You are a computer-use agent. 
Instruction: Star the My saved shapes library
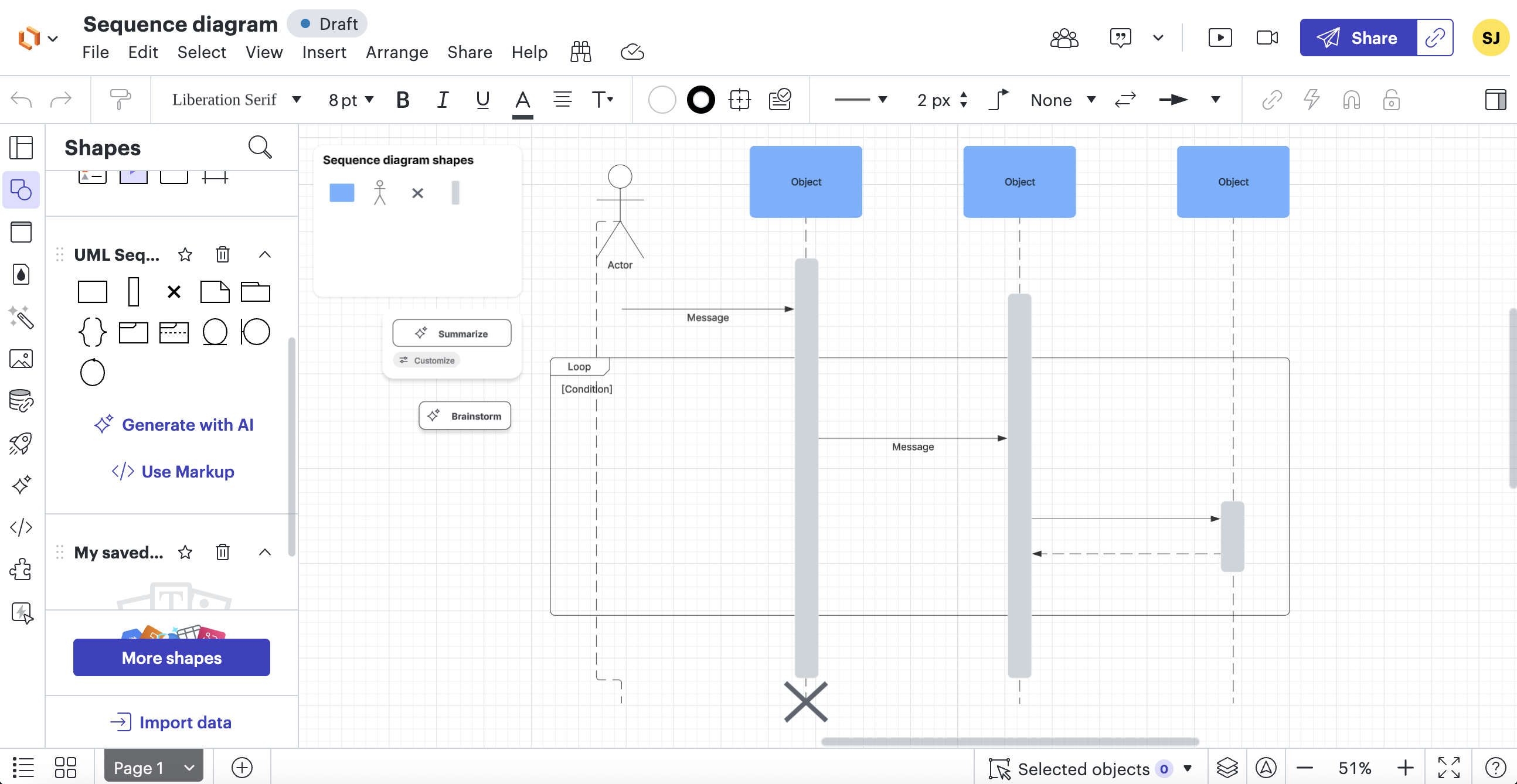coord(185,552)
